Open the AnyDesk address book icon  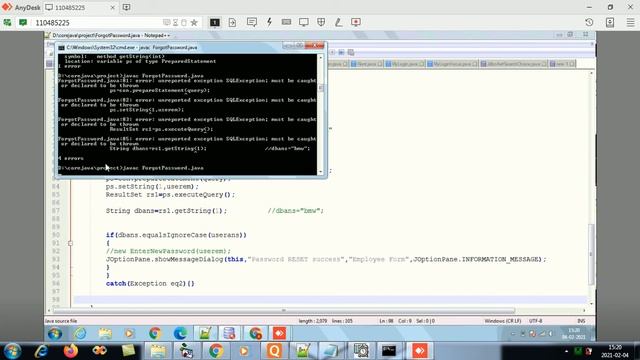(610, 22)
